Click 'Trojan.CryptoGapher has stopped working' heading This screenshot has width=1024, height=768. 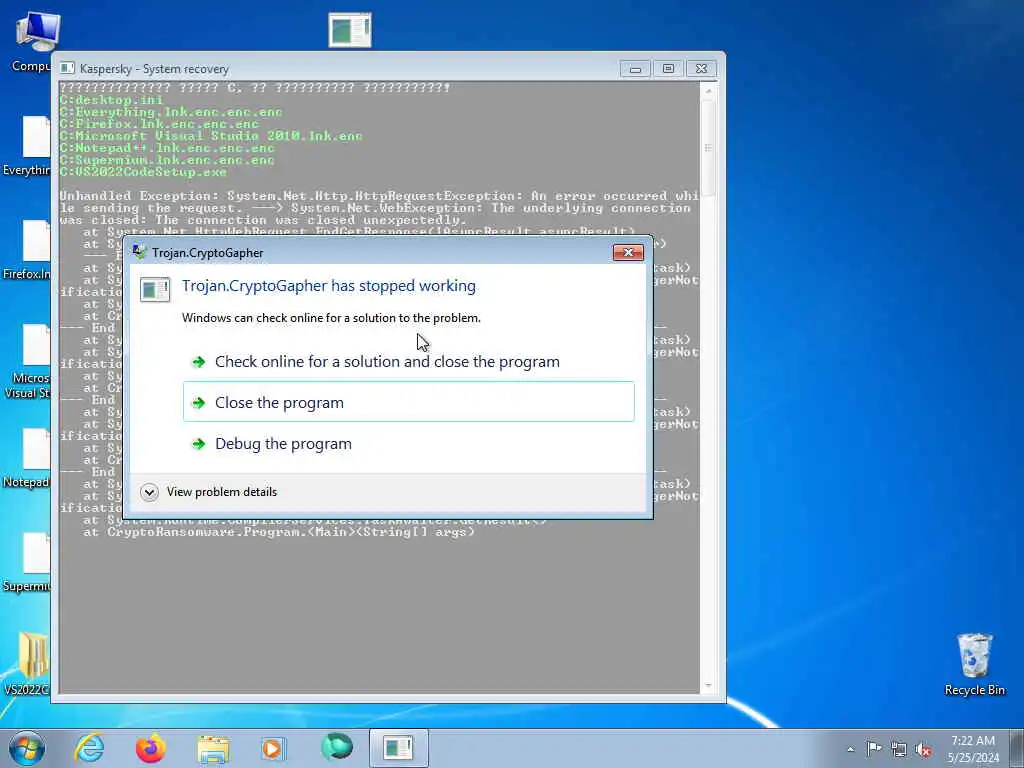point(328,286)
